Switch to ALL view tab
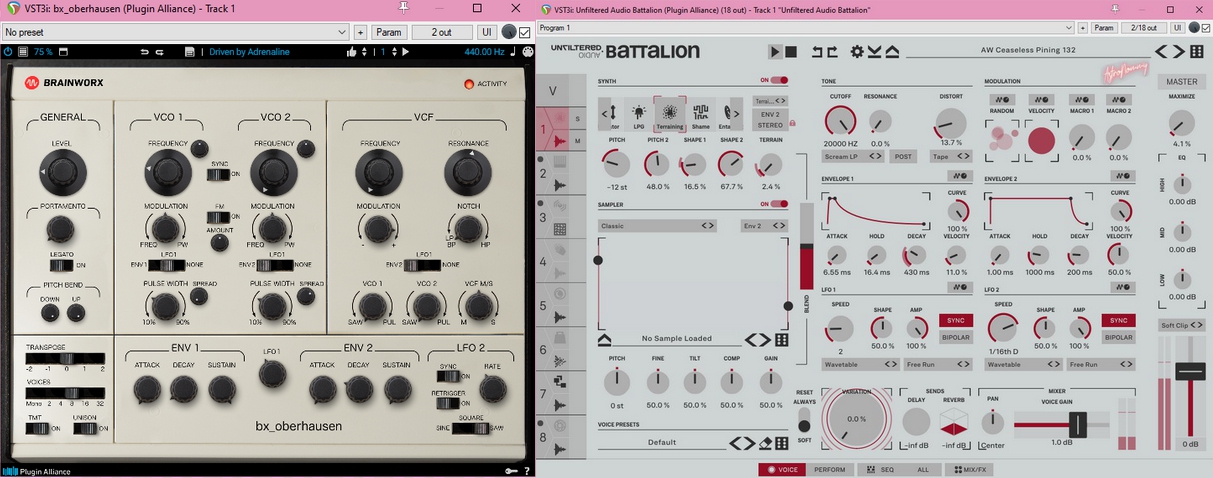Screen dimensions: 1213x478 click(x=923, y=469)
